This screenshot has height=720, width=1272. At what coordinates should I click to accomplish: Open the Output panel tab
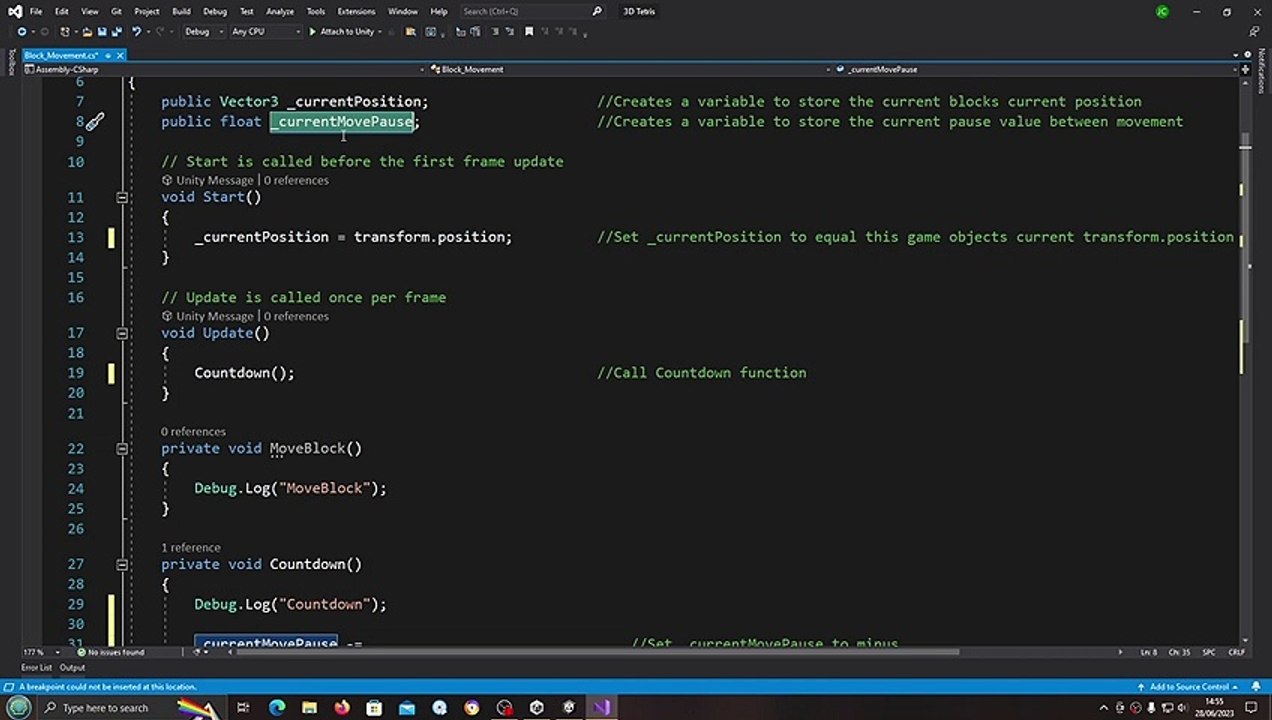[x=72, y=667]
